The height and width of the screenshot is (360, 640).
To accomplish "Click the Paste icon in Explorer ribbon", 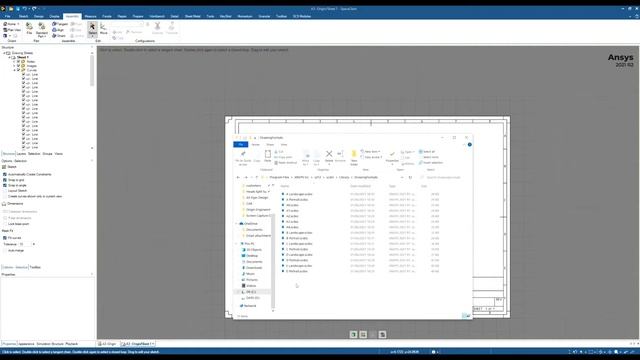I will [268, 156].
